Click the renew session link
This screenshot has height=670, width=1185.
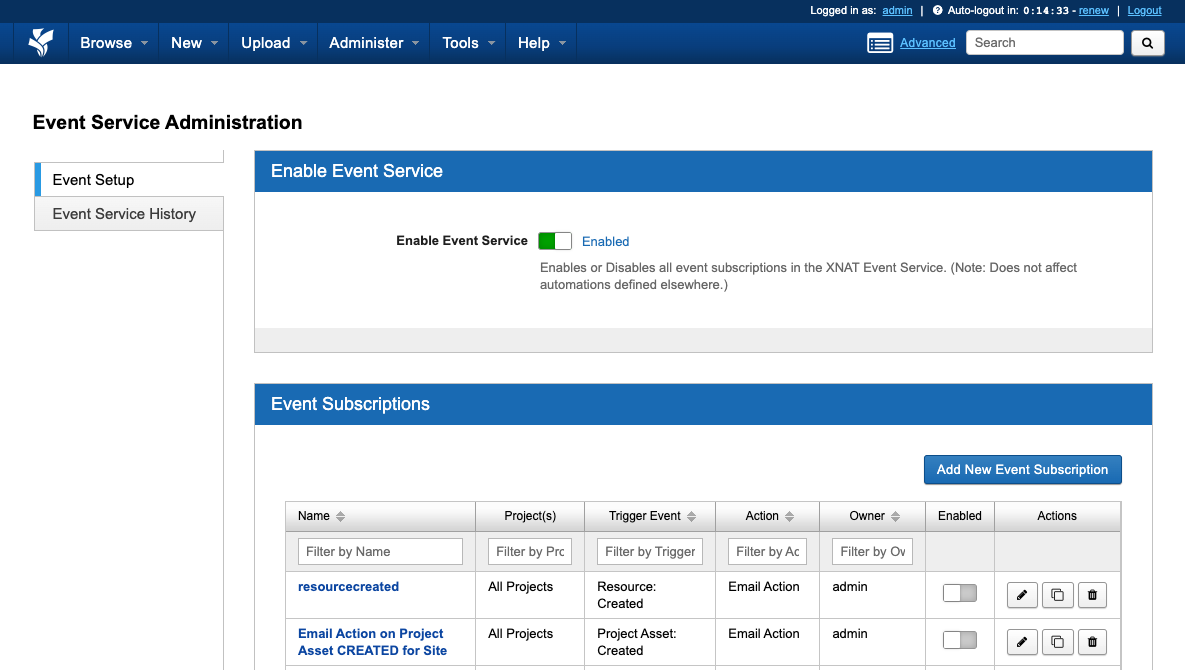click(1093, 11)
